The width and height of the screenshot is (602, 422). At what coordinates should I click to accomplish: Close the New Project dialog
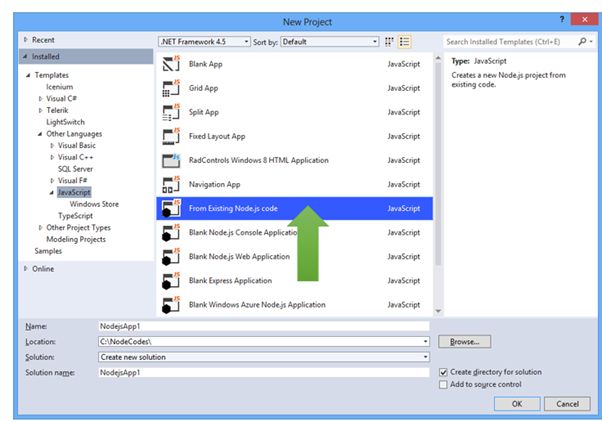pyautogui.click(x=584, y=19)
